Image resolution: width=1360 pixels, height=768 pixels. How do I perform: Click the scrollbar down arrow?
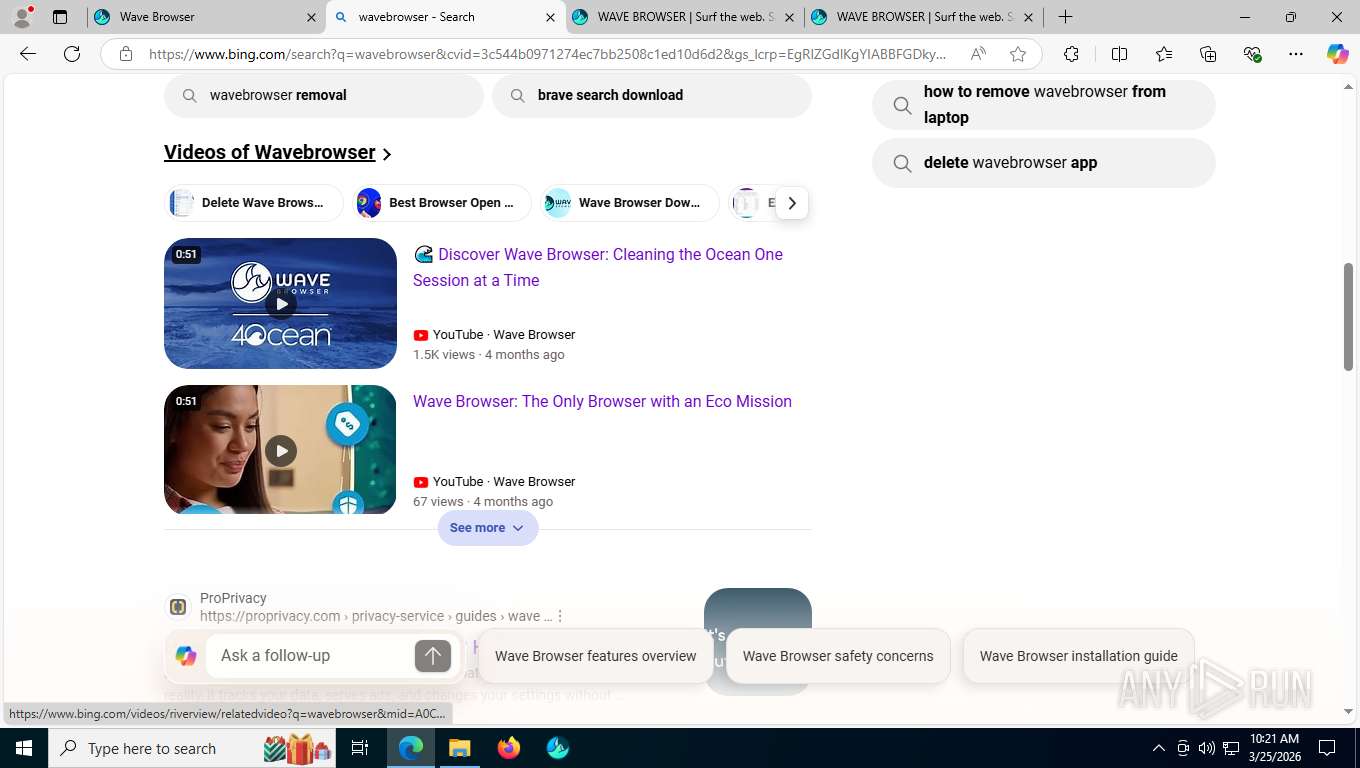pyautogui.click(x=1348, y=711)
